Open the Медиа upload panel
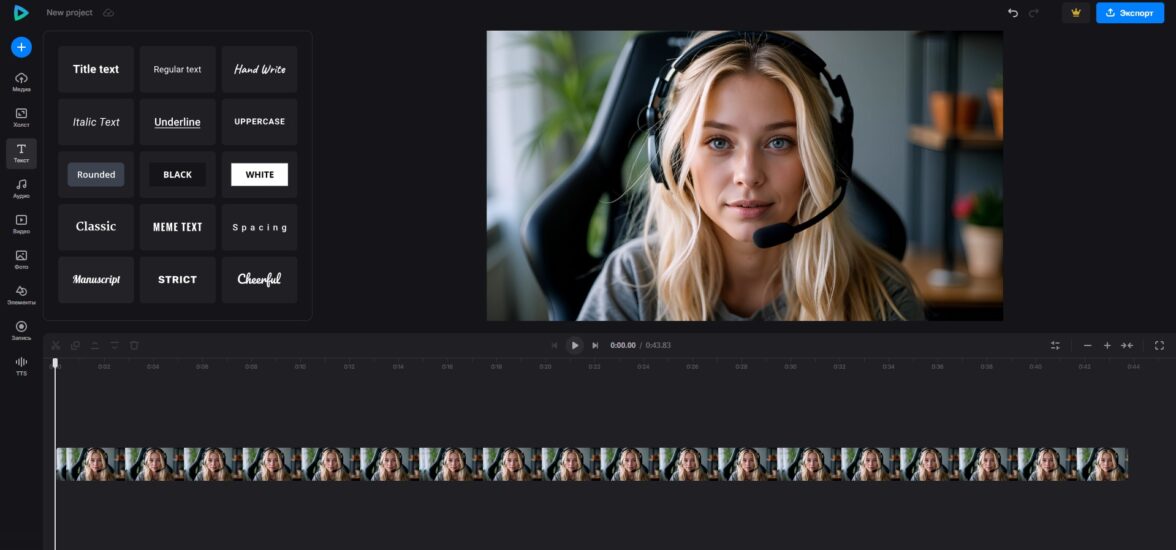This screenshot has height=550, width=1176. (21, 81)
